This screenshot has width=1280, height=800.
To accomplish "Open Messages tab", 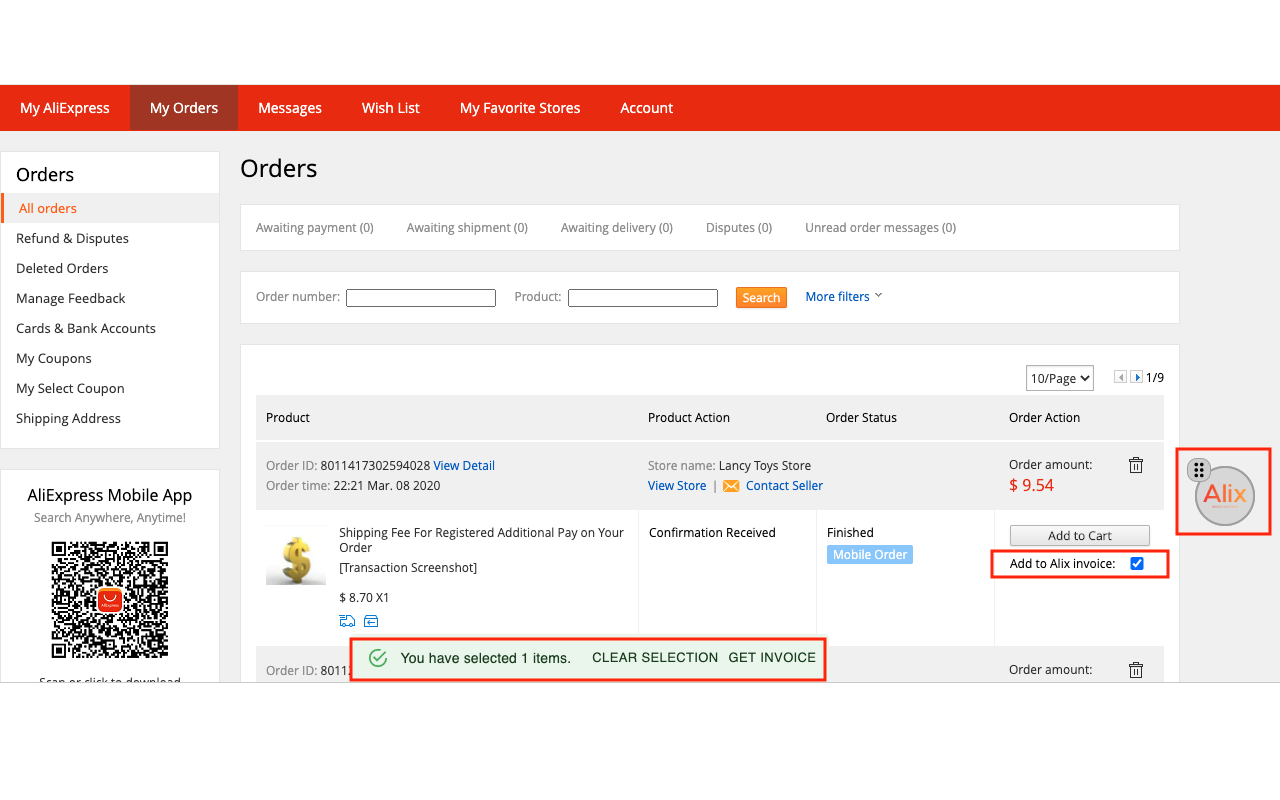I will coord(290,108).
